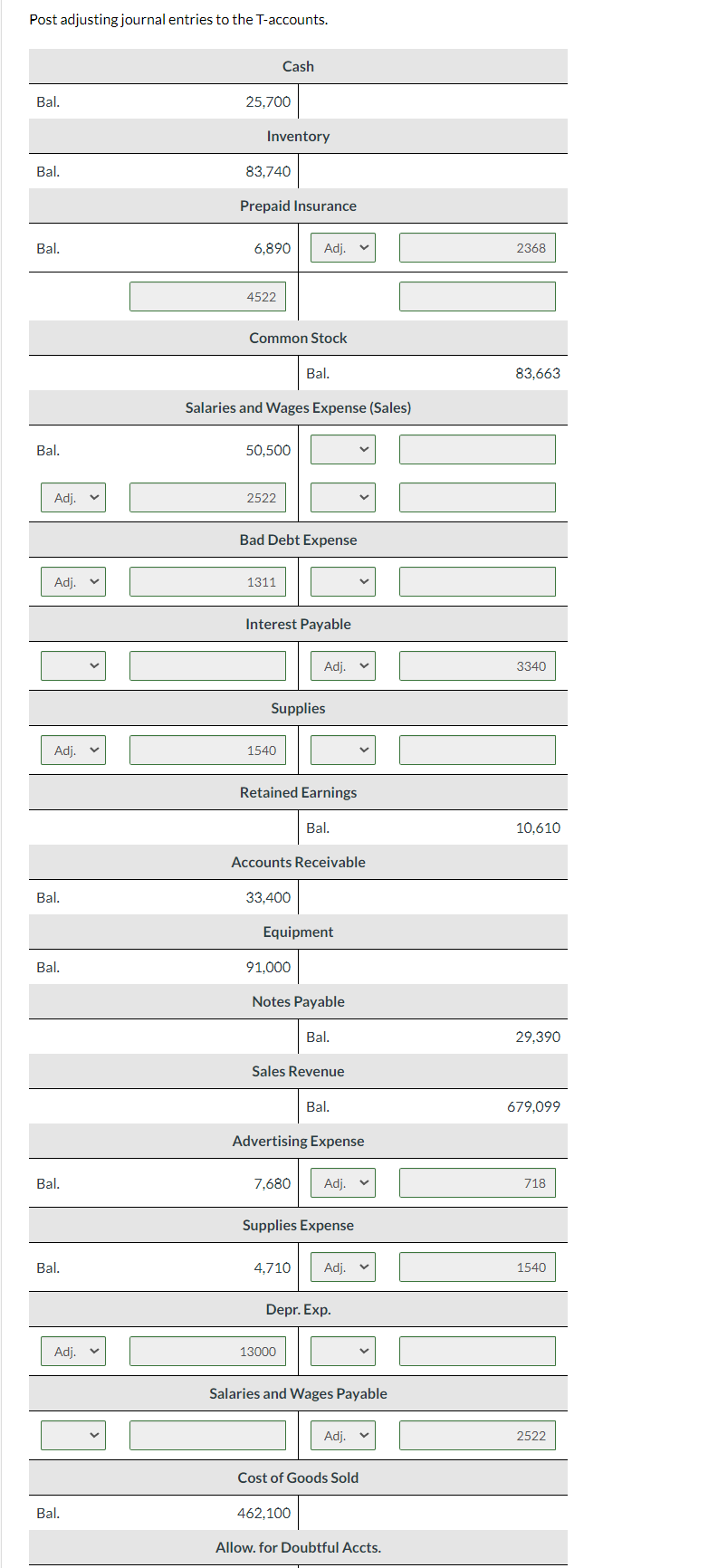Image resolution: width=708 pixels, height=1568 pixels.
Task: Click Salaries and Wages Payable credit field 2522
Action: [x=477, y=1436]
